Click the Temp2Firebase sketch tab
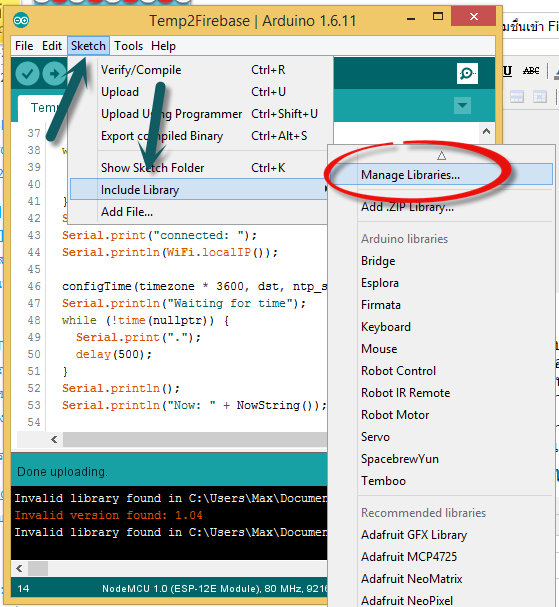 [43, 108]
